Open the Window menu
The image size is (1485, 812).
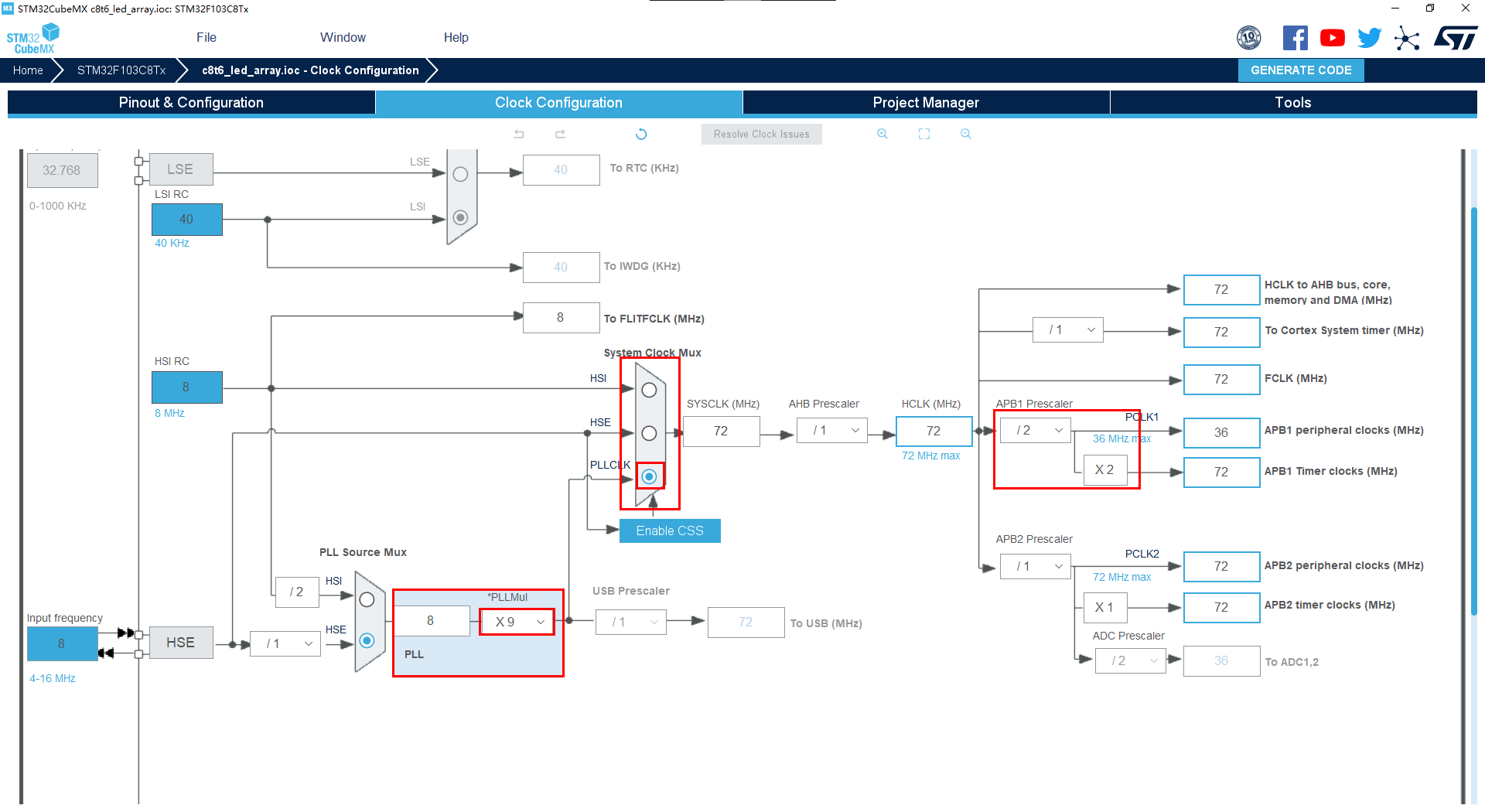click(x=343, y=37)
